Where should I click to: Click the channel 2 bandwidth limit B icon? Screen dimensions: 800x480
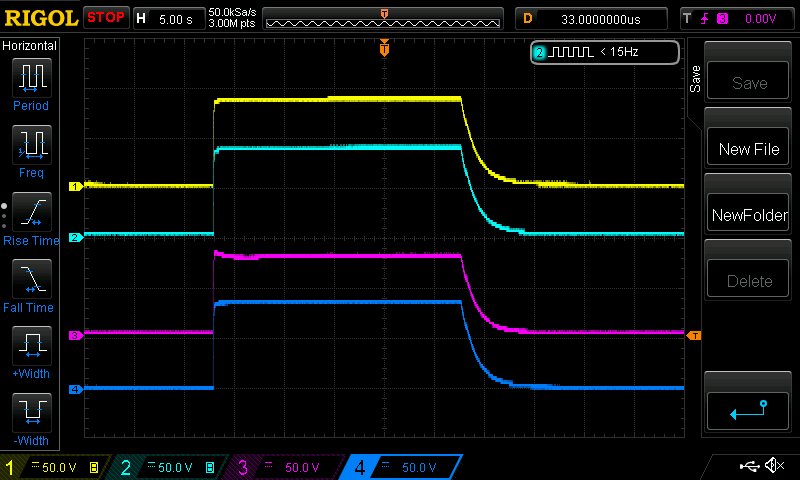pos(210,467)
